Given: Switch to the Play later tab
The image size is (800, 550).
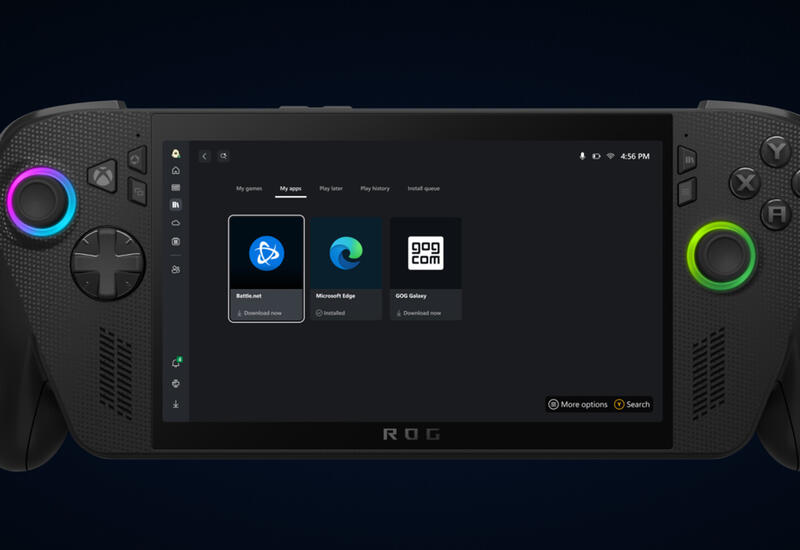Looking at the screenshot, I should coord(331,188).
